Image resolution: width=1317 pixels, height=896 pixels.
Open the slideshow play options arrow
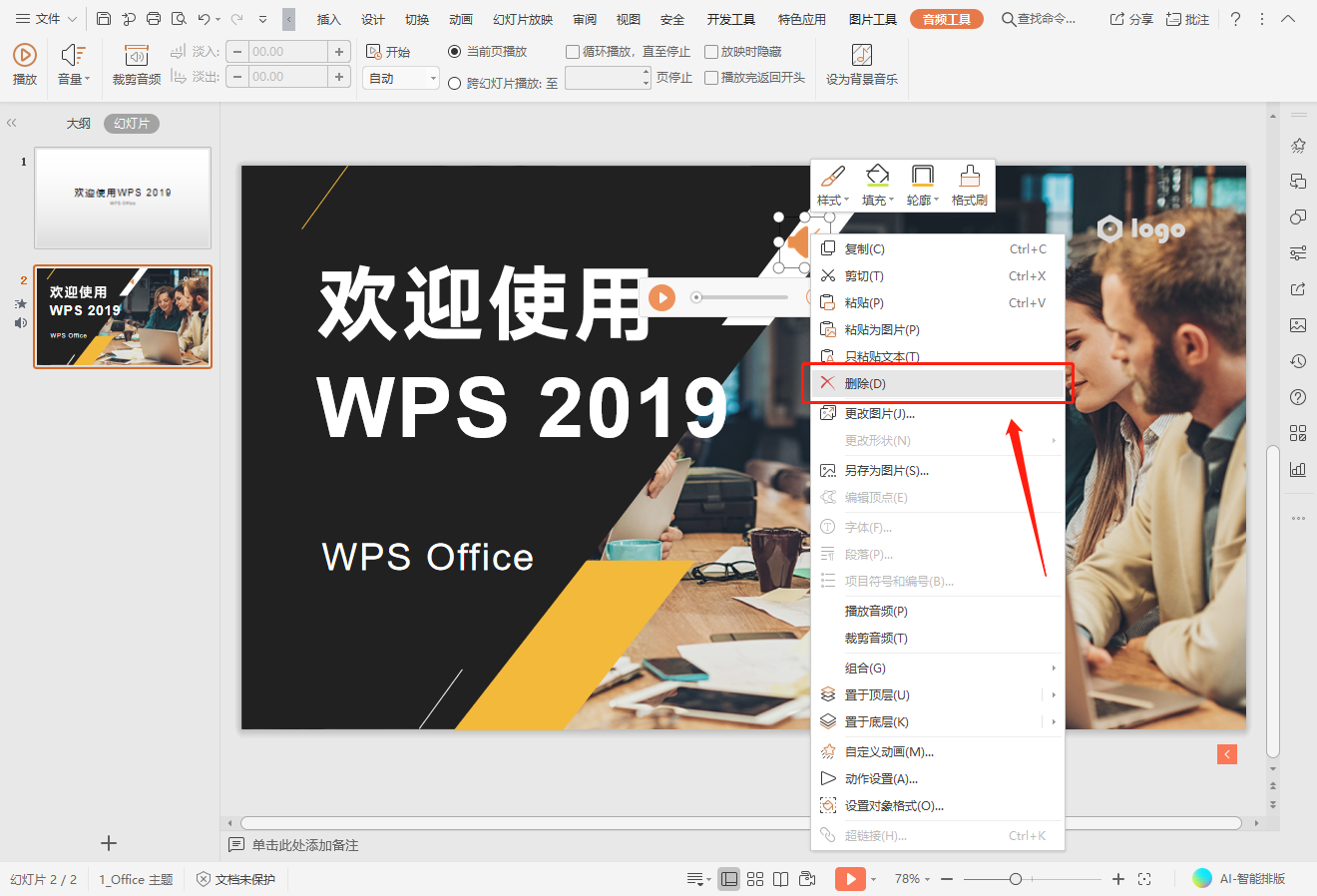click(x=873, y=879)
